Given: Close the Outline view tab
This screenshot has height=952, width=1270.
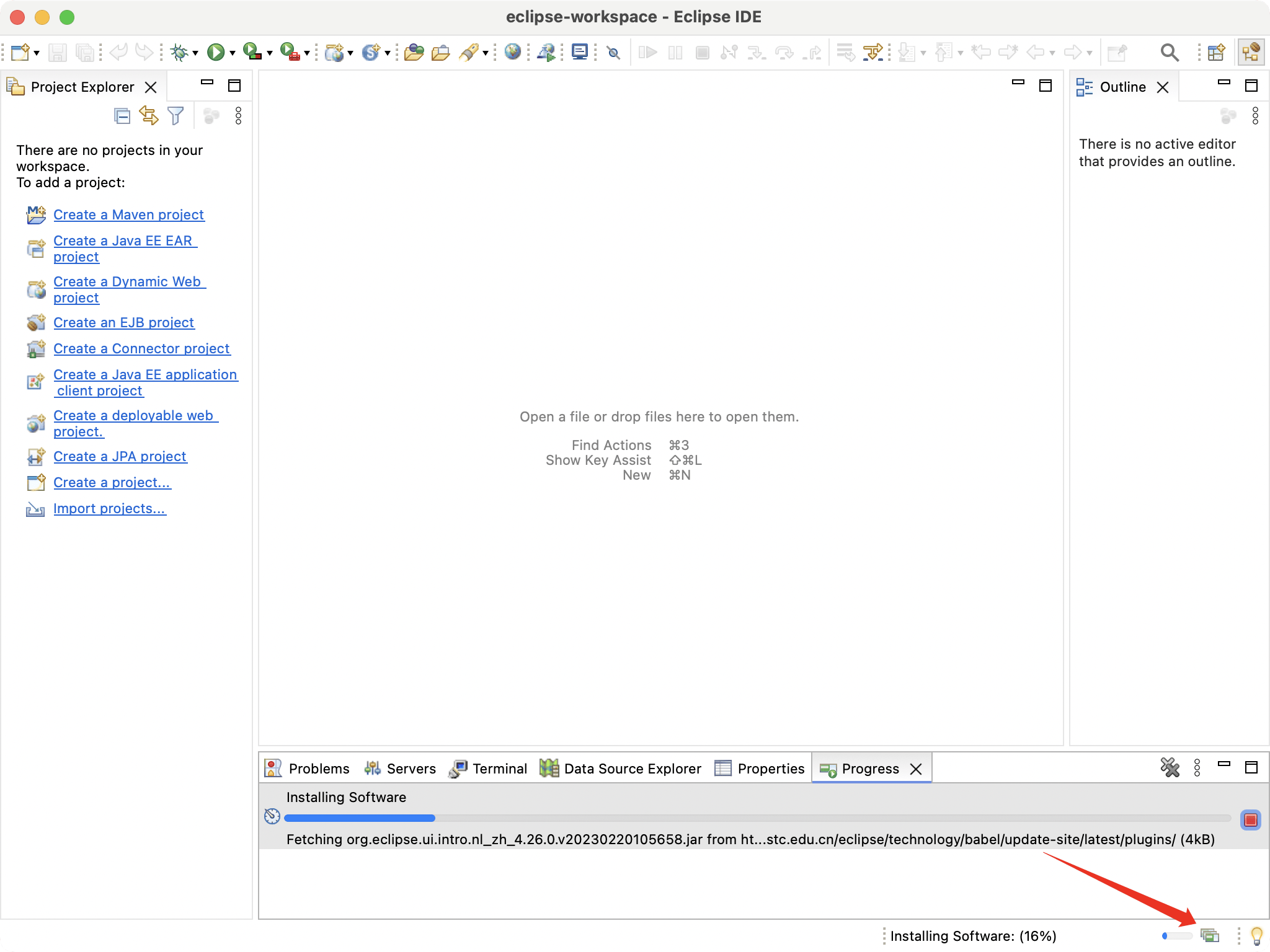Looking at the screenshot, I should 1163,87.
